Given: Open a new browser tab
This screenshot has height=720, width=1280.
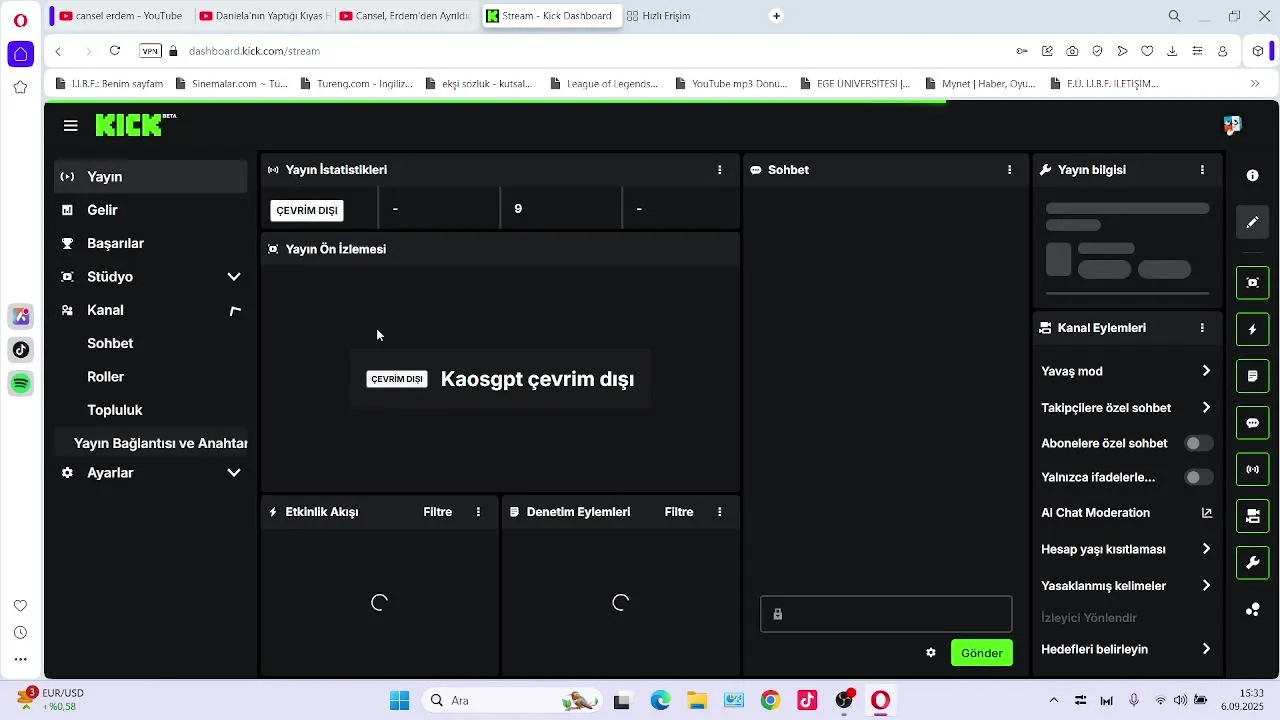Looking at the screenshot, I should coord(776,16).
